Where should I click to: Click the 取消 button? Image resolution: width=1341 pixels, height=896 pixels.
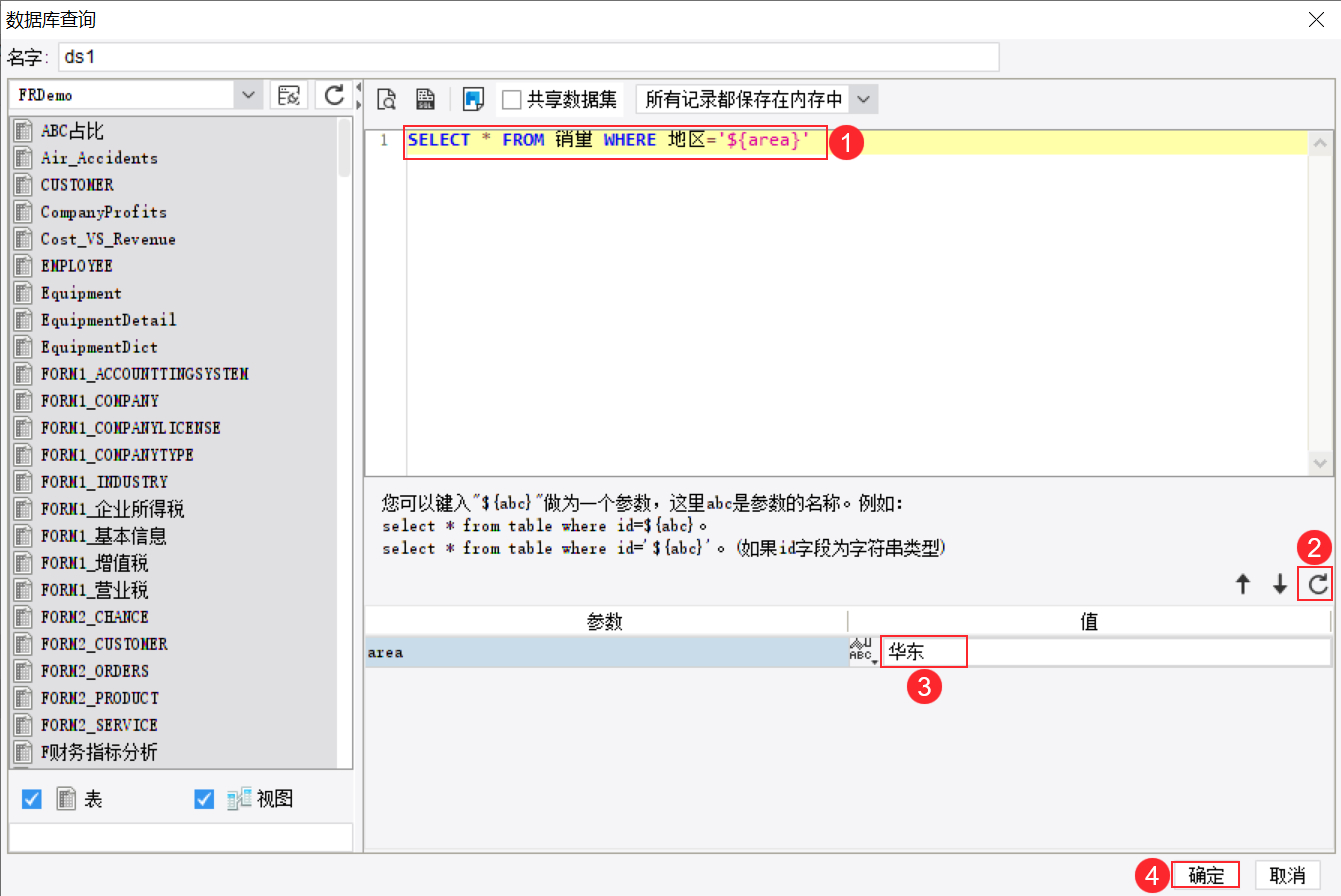(1288, 875)
